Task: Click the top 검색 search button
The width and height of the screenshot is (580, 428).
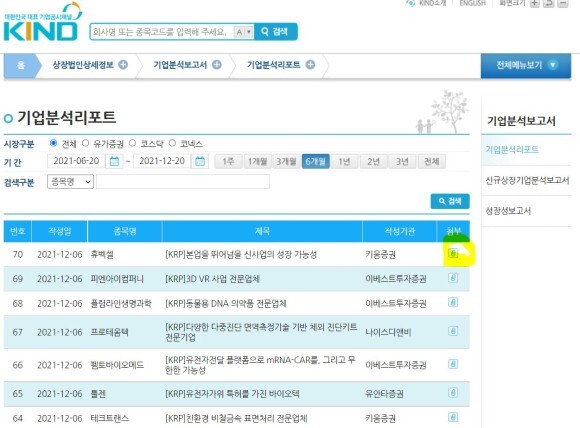Action: point(276,32)
